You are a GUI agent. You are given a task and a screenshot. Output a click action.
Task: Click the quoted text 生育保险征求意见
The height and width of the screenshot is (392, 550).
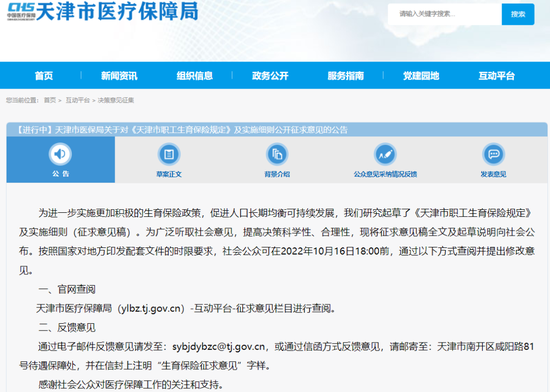[199, 366]
